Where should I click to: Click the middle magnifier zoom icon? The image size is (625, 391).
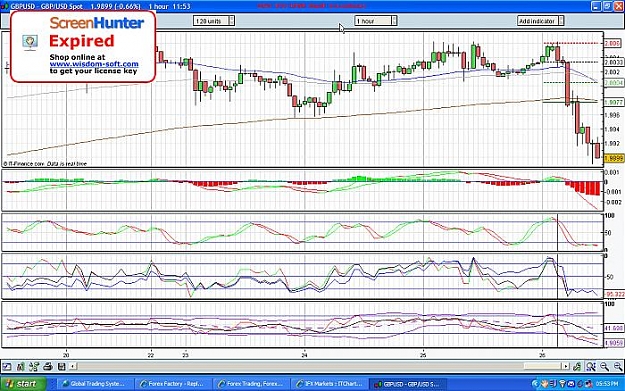pyautogui.click(x=604, y=366)
